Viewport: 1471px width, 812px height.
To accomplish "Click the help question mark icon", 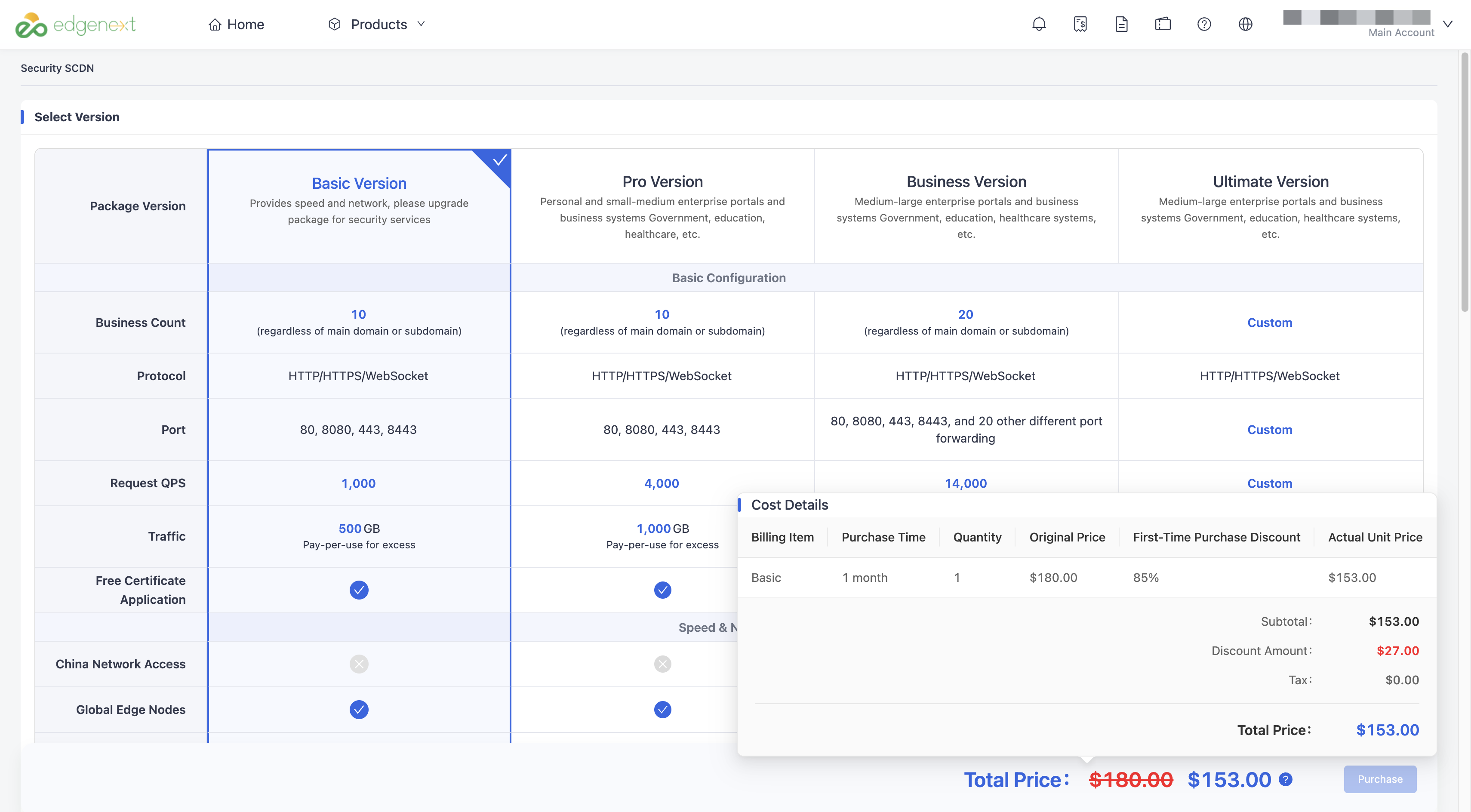I will pos(1204,24).
